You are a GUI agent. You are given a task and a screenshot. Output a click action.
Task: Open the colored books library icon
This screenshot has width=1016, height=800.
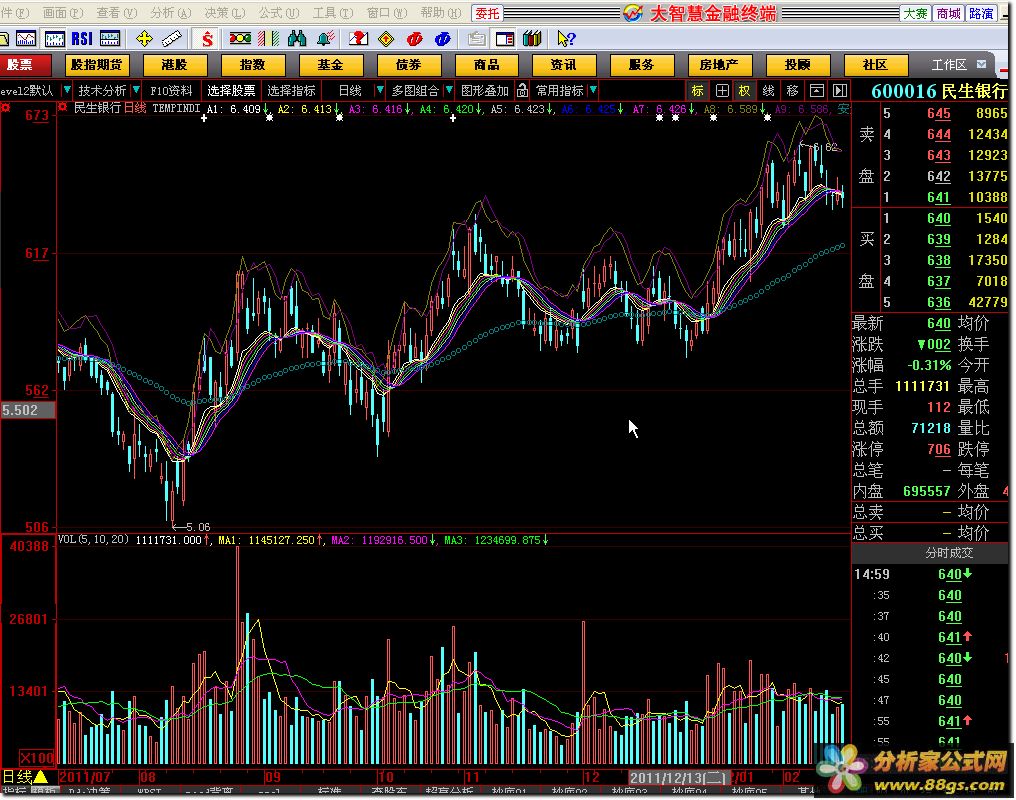532,39
